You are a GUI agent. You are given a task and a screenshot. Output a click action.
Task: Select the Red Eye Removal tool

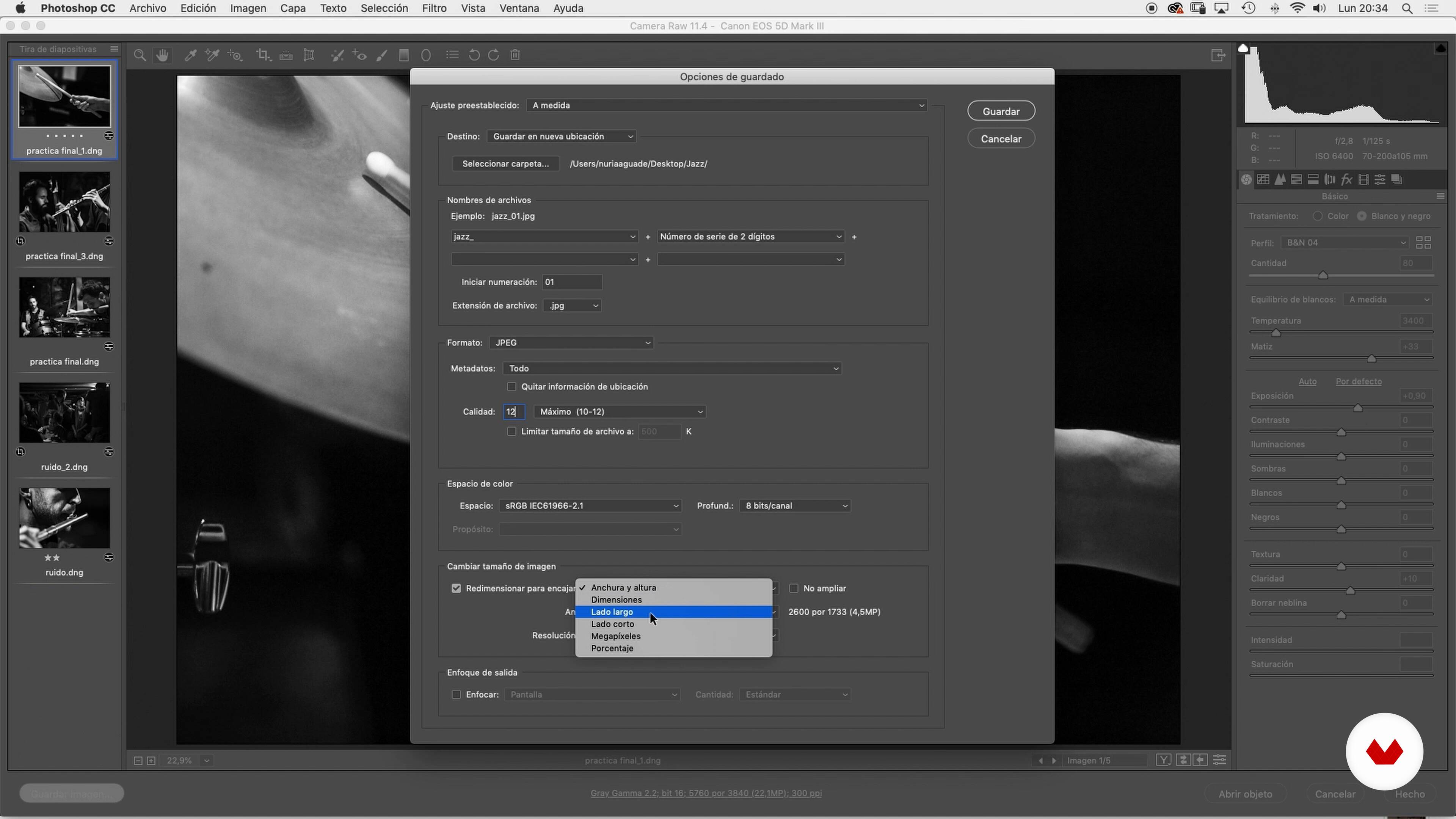point(359,55)
